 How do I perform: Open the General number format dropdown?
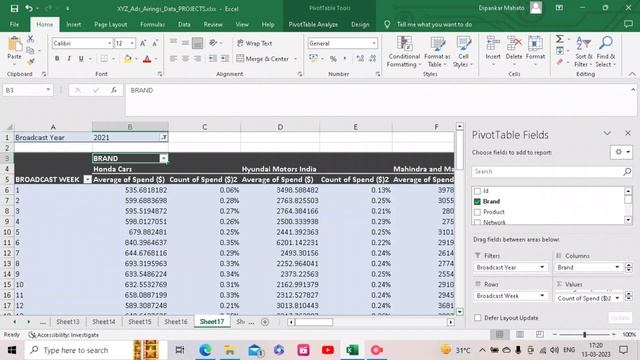[373, 43]
